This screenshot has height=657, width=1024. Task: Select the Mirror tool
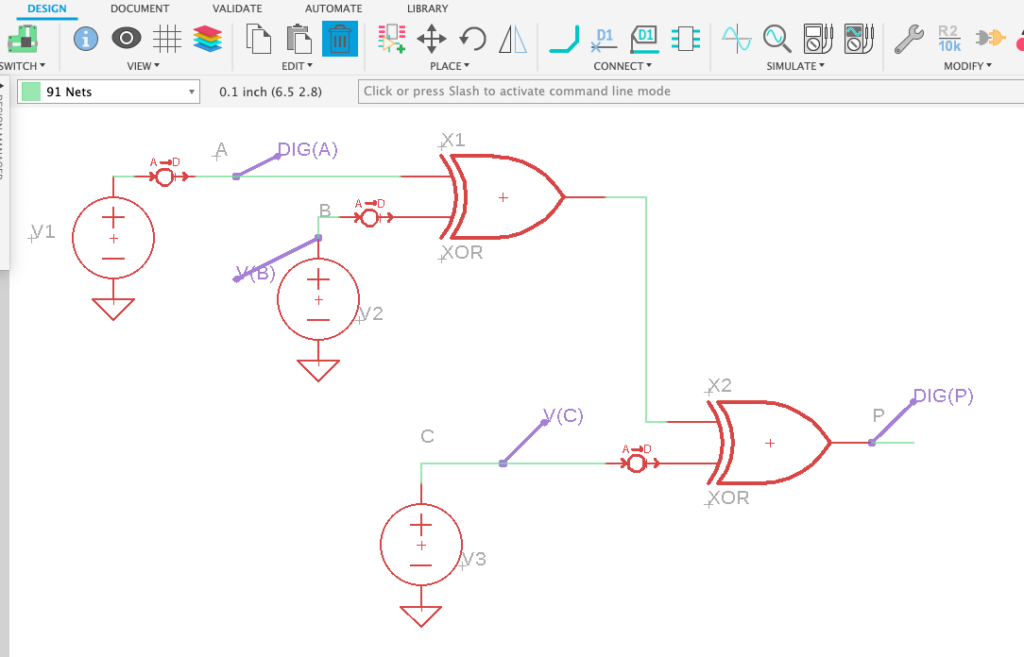[513, 39]
